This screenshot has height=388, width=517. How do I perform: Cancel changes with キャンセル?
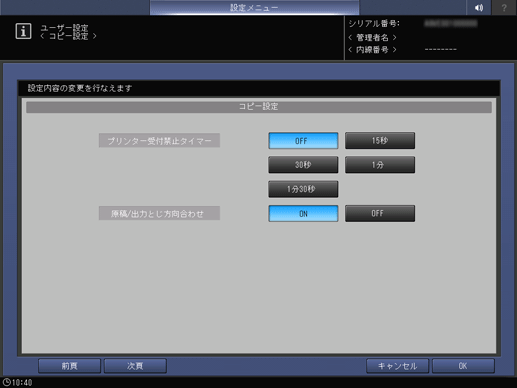[x=397, y=366]
